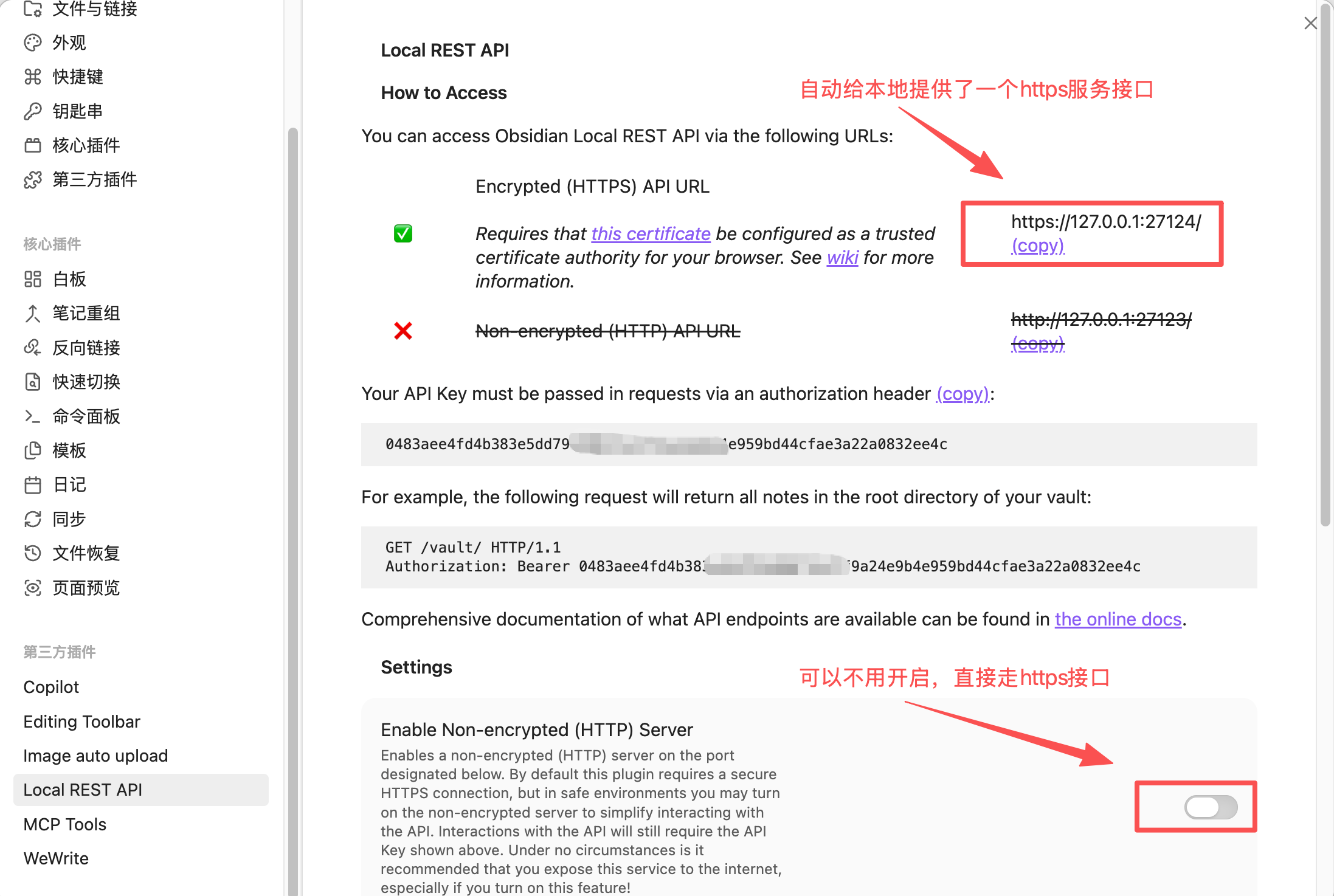Viewport: 1334px width, 896px height.
Task: Click the 反向链接 link icon
Action: [x=33, y=348]
